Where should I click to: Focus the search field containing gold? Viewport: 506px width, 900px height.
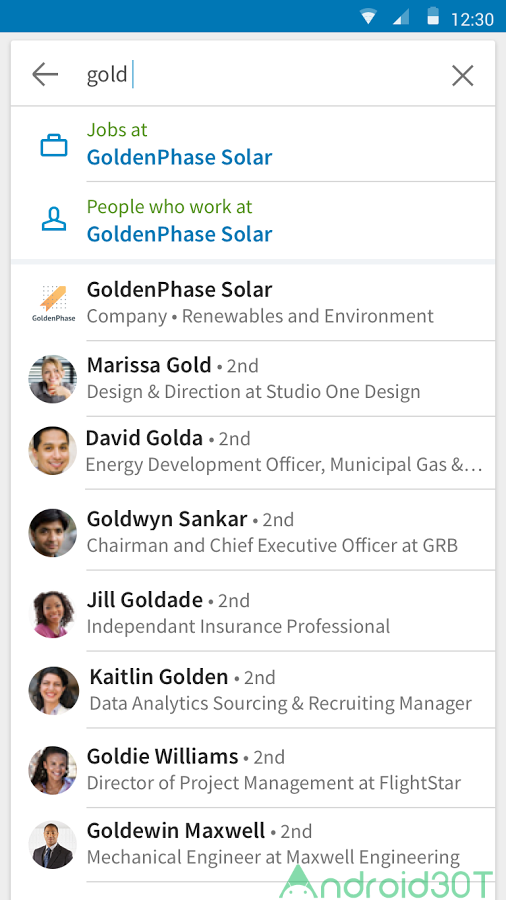(264, 75)
